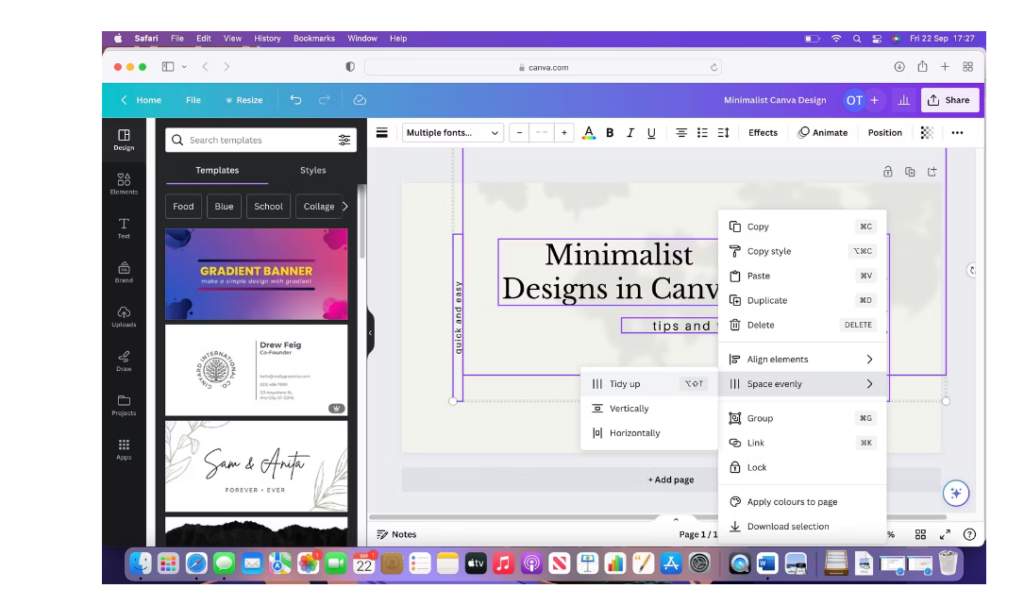
Task: Open Safari sidebar dropdown arrow
Action: coord(184,67)
